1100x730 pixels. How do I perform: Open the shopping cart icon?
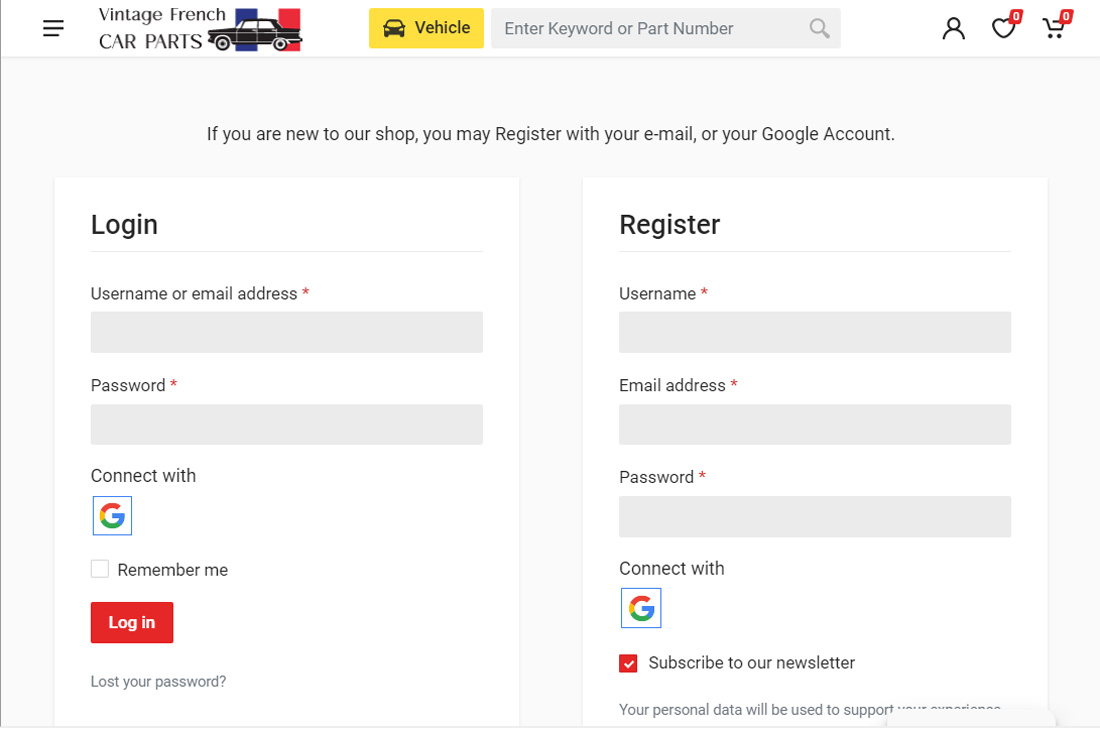tap(1053, 28)
